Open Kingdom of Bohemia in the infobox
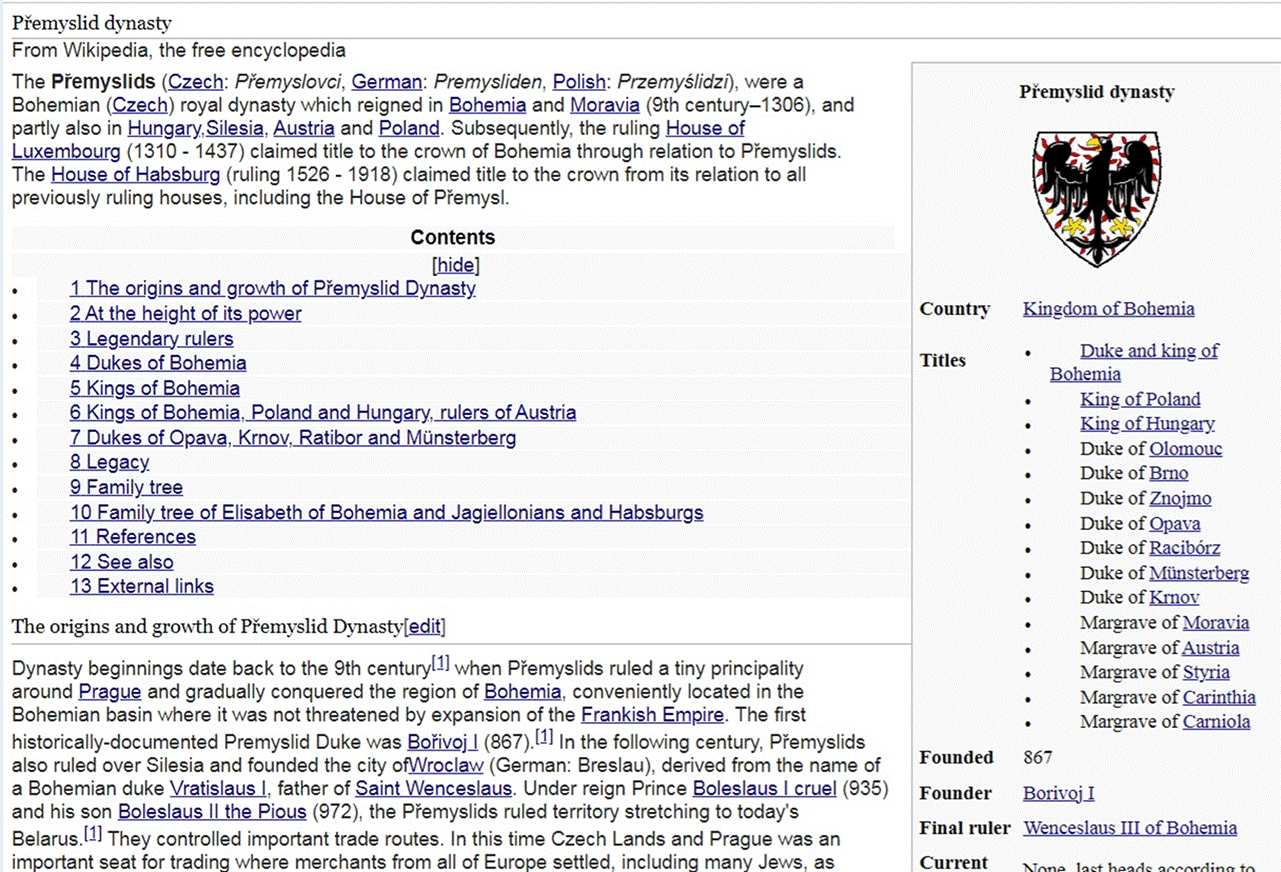 point(1108,308)
